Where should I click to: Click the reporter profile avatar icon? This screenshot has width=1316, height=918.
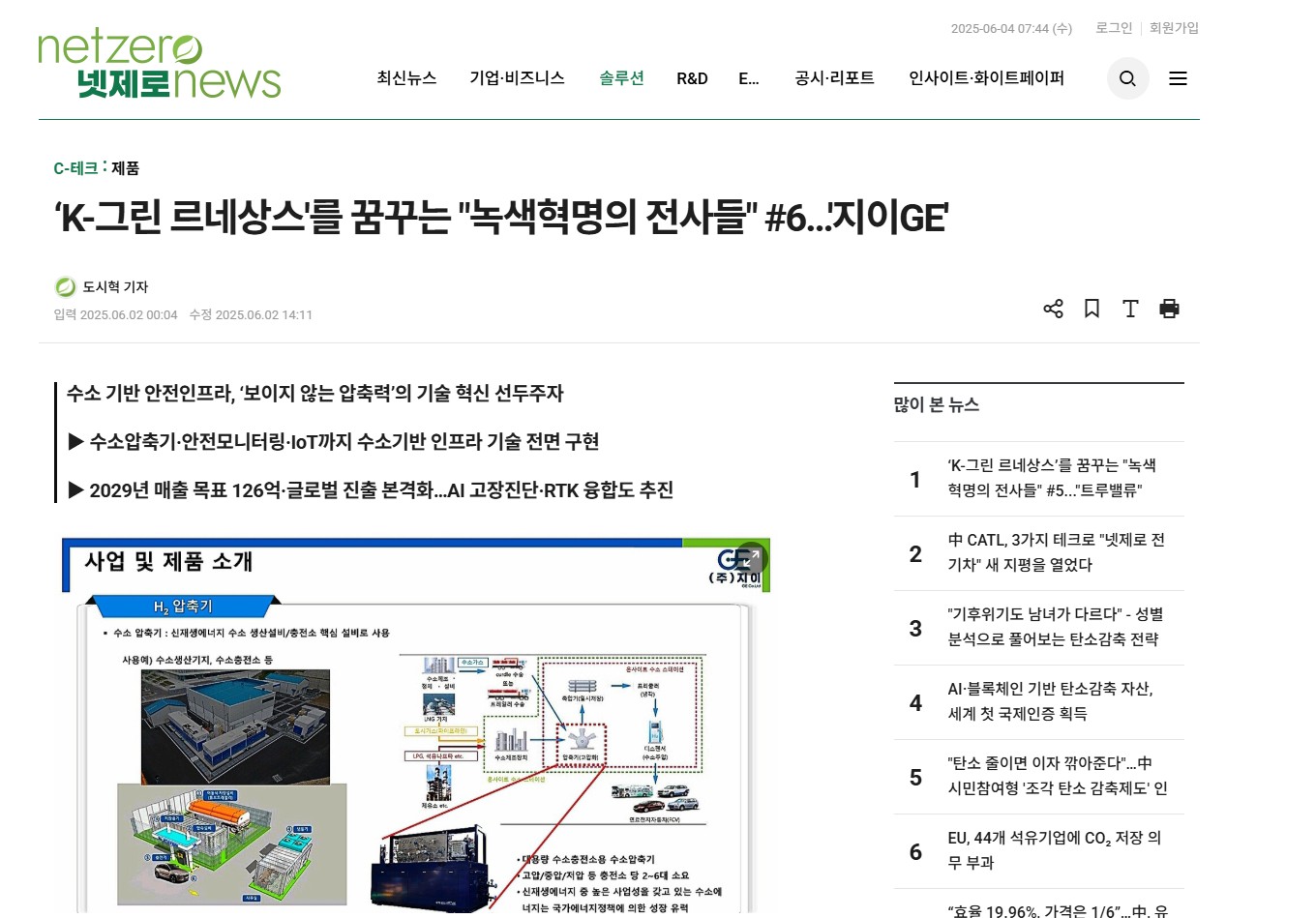[65, 287]
